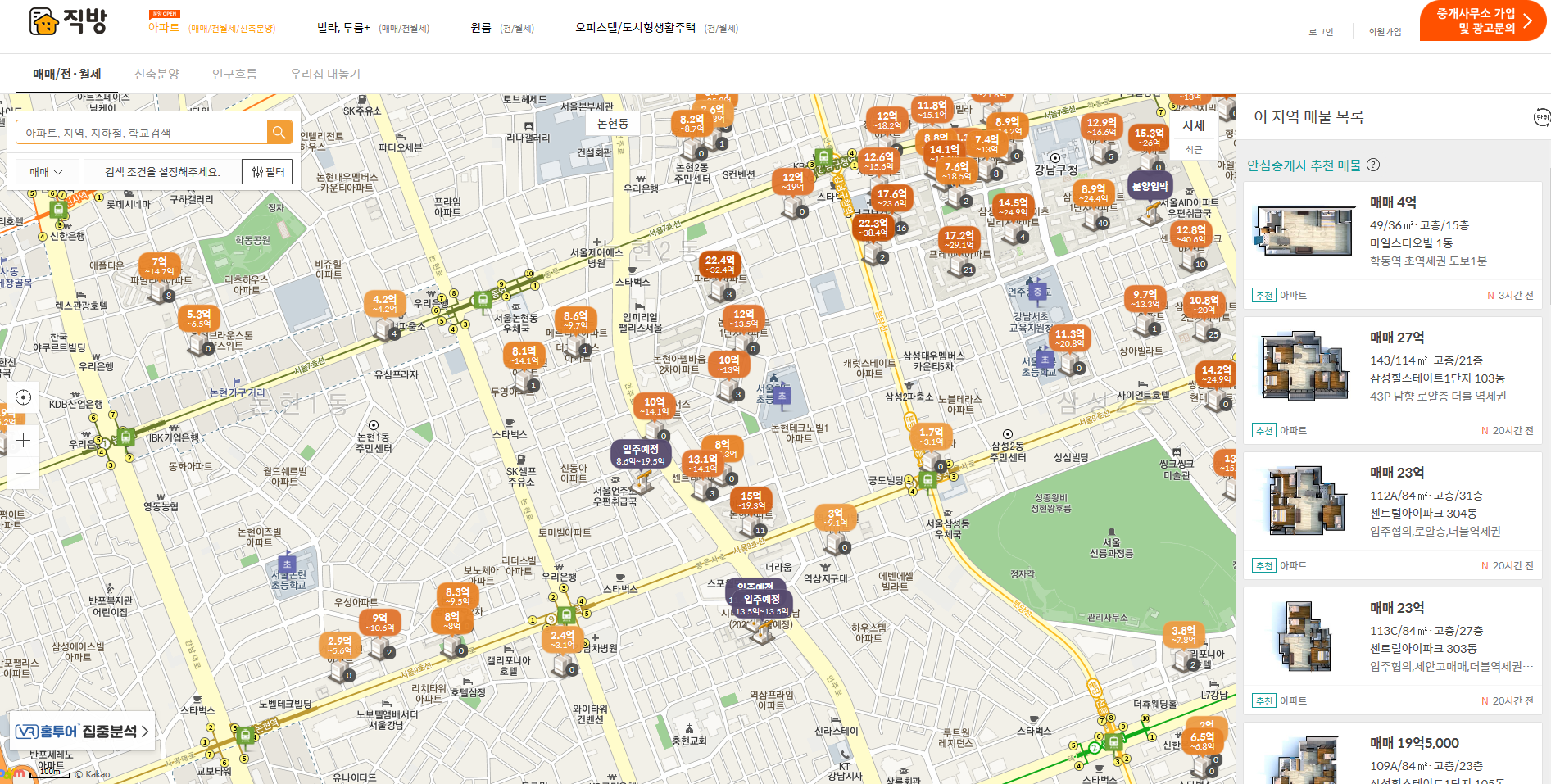Click the 4.2억 price marker
1551x784 pixels.
tap(384, 304)
